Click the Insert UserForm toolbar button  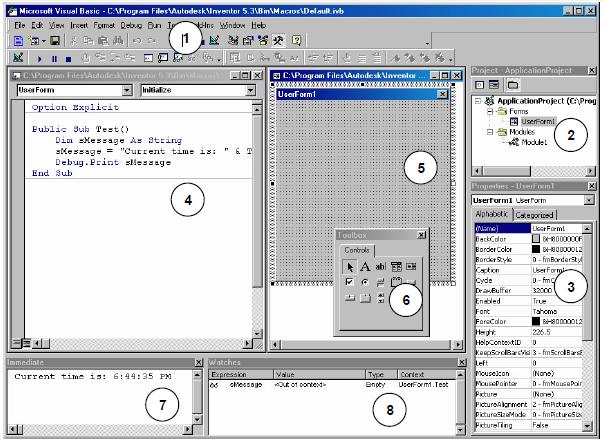pyautogui.click(x=33, y=40)
